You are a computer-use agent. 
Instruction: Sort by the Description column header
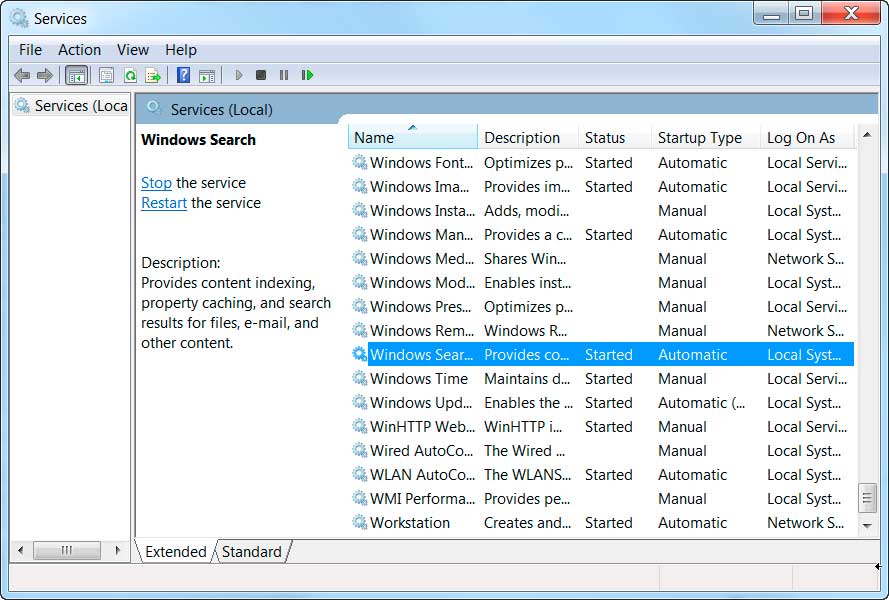(x=528, y=137)
